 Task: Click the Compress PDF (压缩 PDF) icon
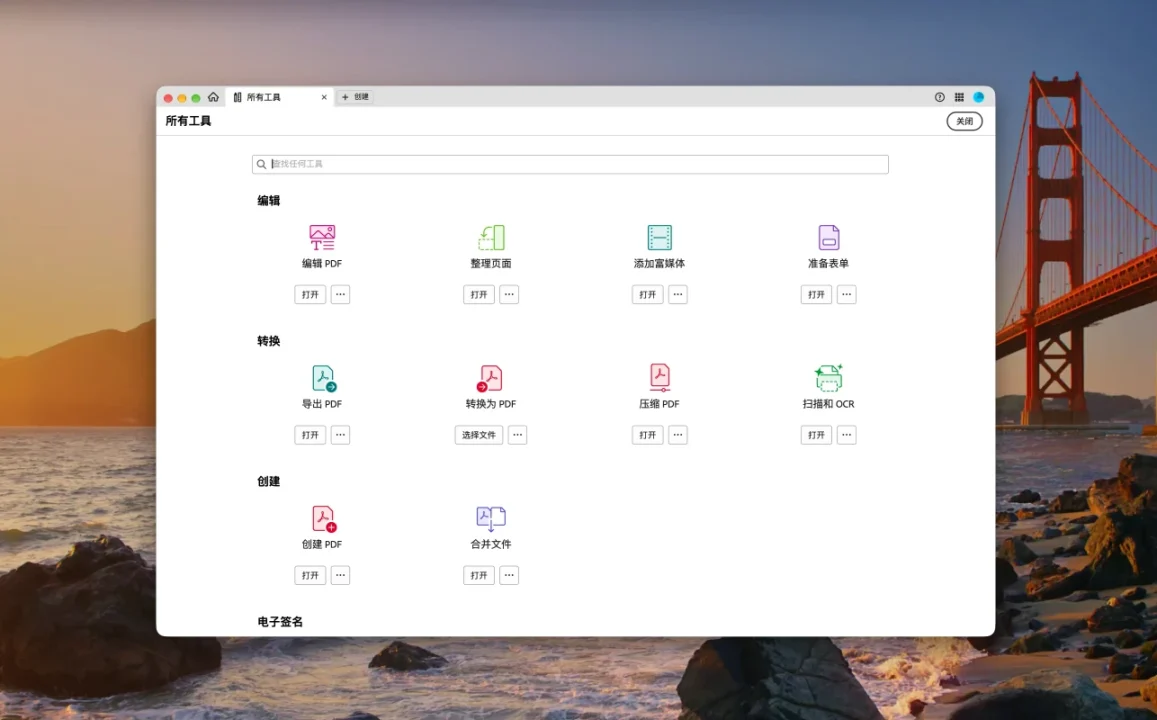tap(660, 378)
